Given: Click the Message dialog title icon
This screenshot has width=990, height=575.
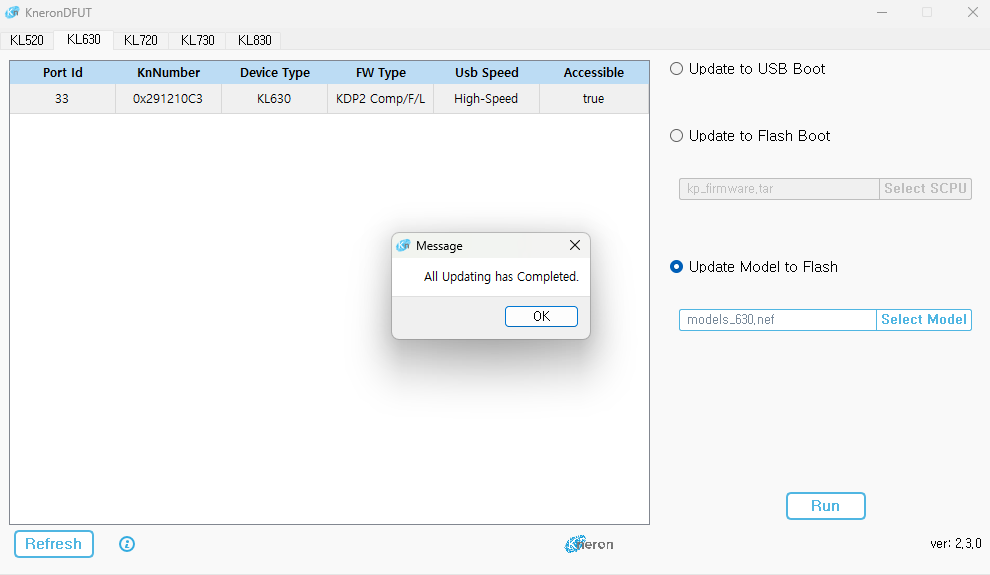Looking at the screenshot, I should (x=403, y=246).
